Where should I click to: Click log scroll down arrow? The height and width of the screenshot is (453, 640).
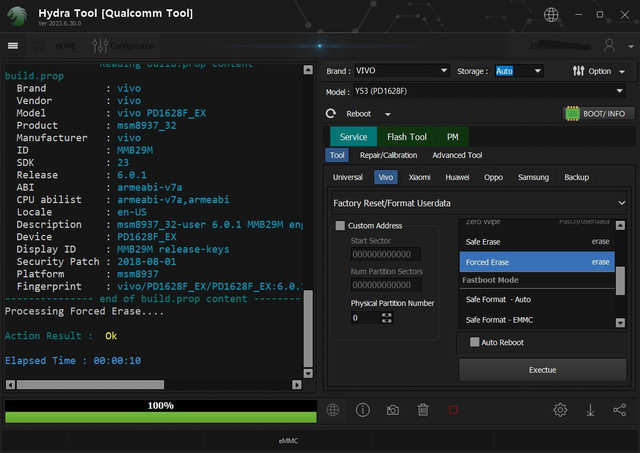[308, 373]
